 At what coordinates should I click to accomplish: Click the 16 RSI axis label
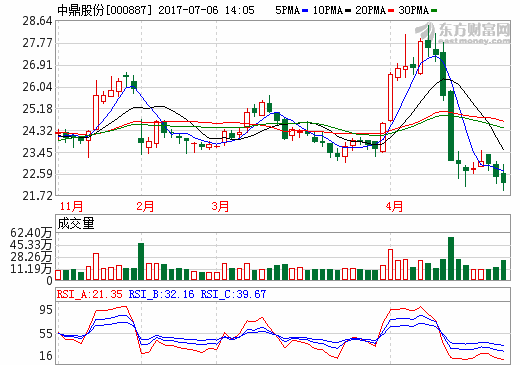pos(46,356)
